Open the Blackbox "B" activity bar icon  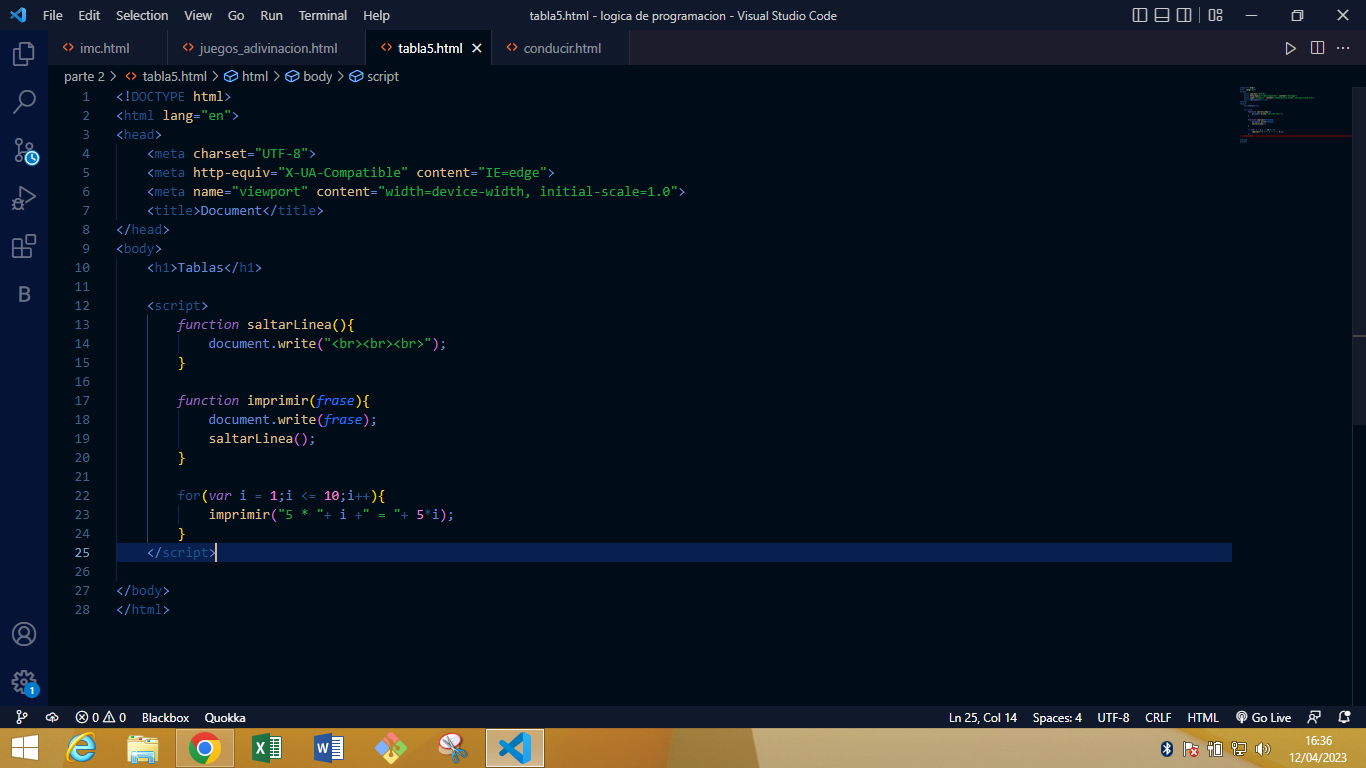pos(24,294)
